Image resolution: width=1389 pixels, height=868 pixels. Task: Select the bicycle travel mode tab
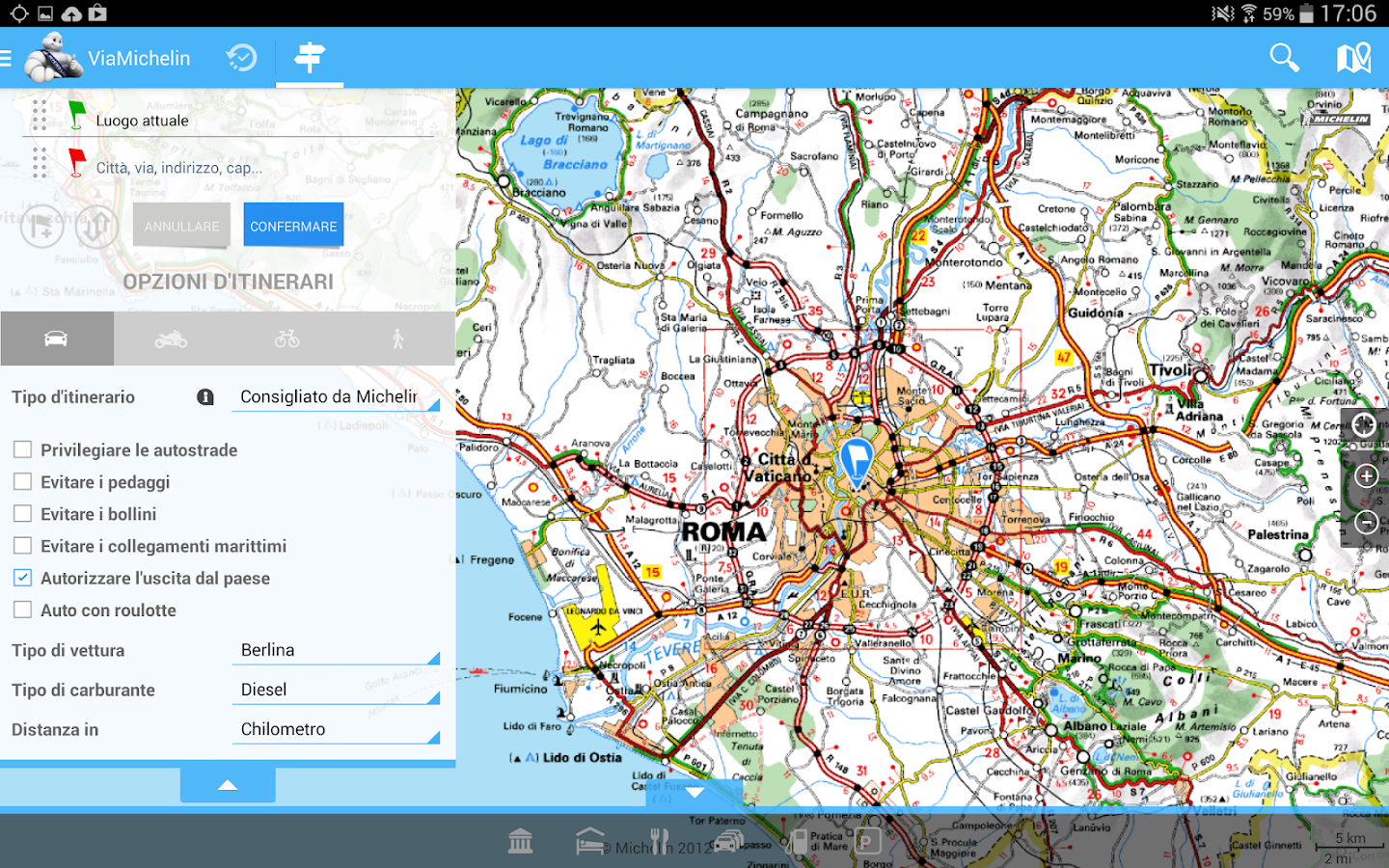pyautogui.click(x=286, y=339)
